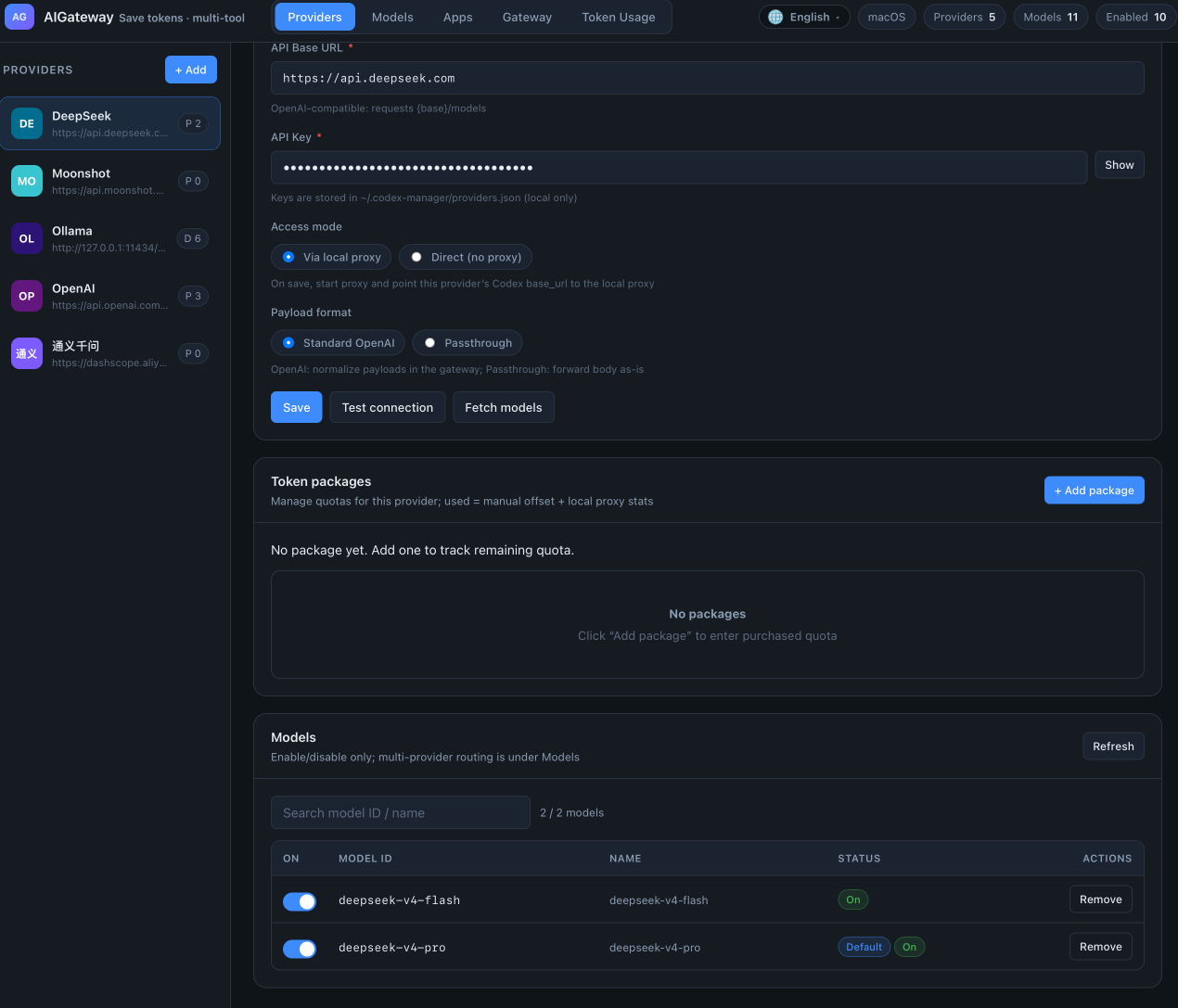The width and height of the screenshot is (1178, 1008).
Task: Click the D 6 badge on Ollama
Action: (192, 238)
